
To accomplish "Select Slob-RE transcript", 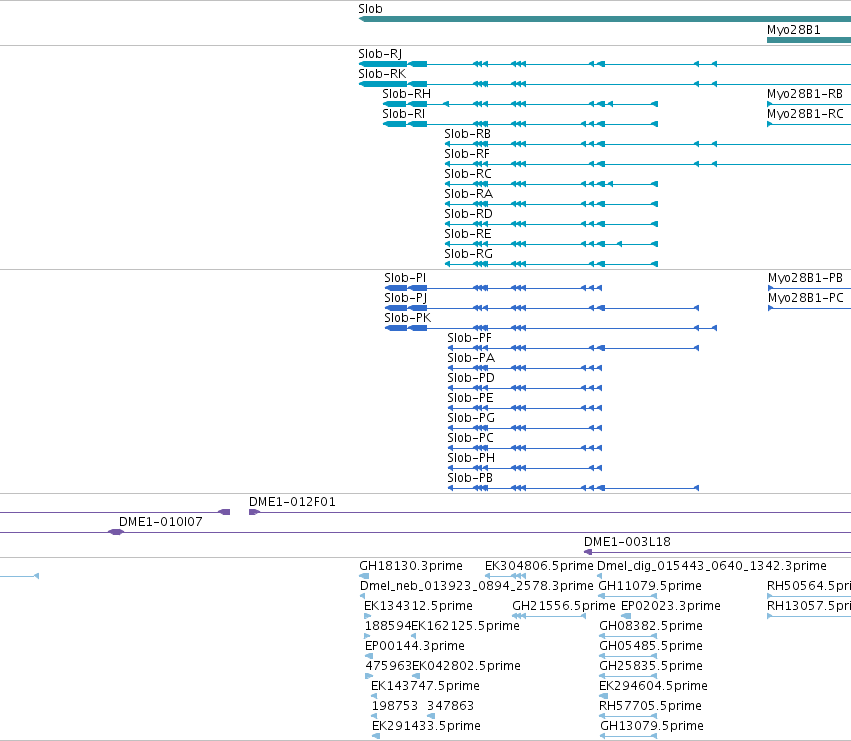I will point(468,235).
